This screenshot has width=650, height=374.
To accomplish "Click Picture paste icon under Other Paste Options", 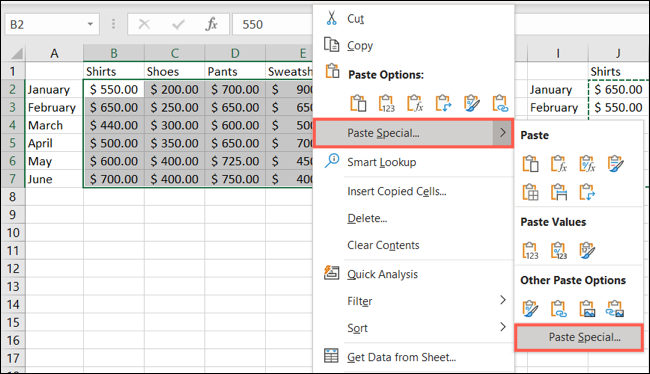I will click(587, 309).
